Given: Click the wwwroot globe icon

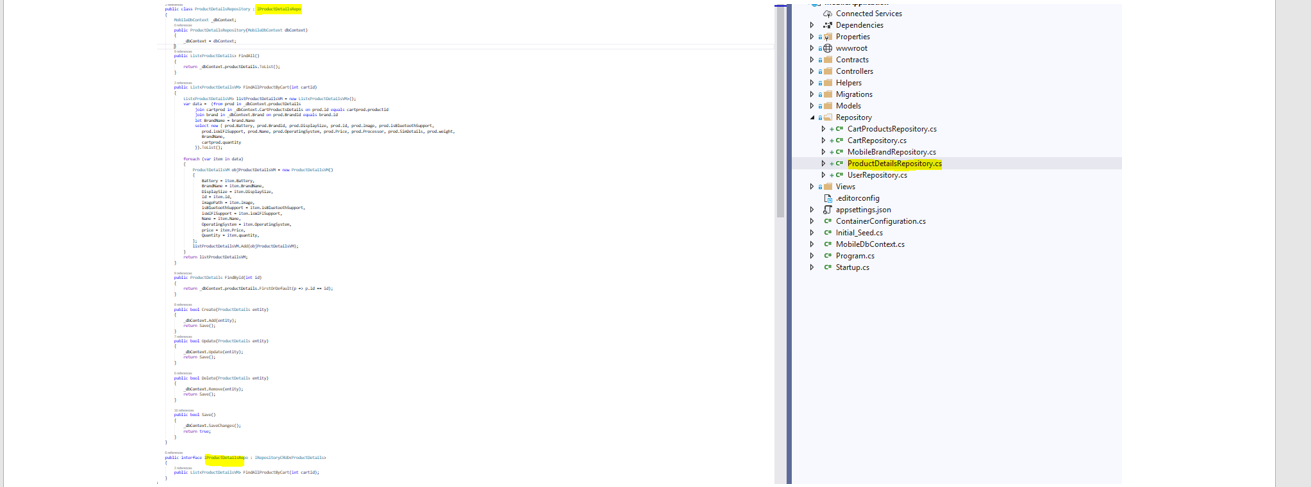Looking at the screenshot, I should [x=828, y=48].
